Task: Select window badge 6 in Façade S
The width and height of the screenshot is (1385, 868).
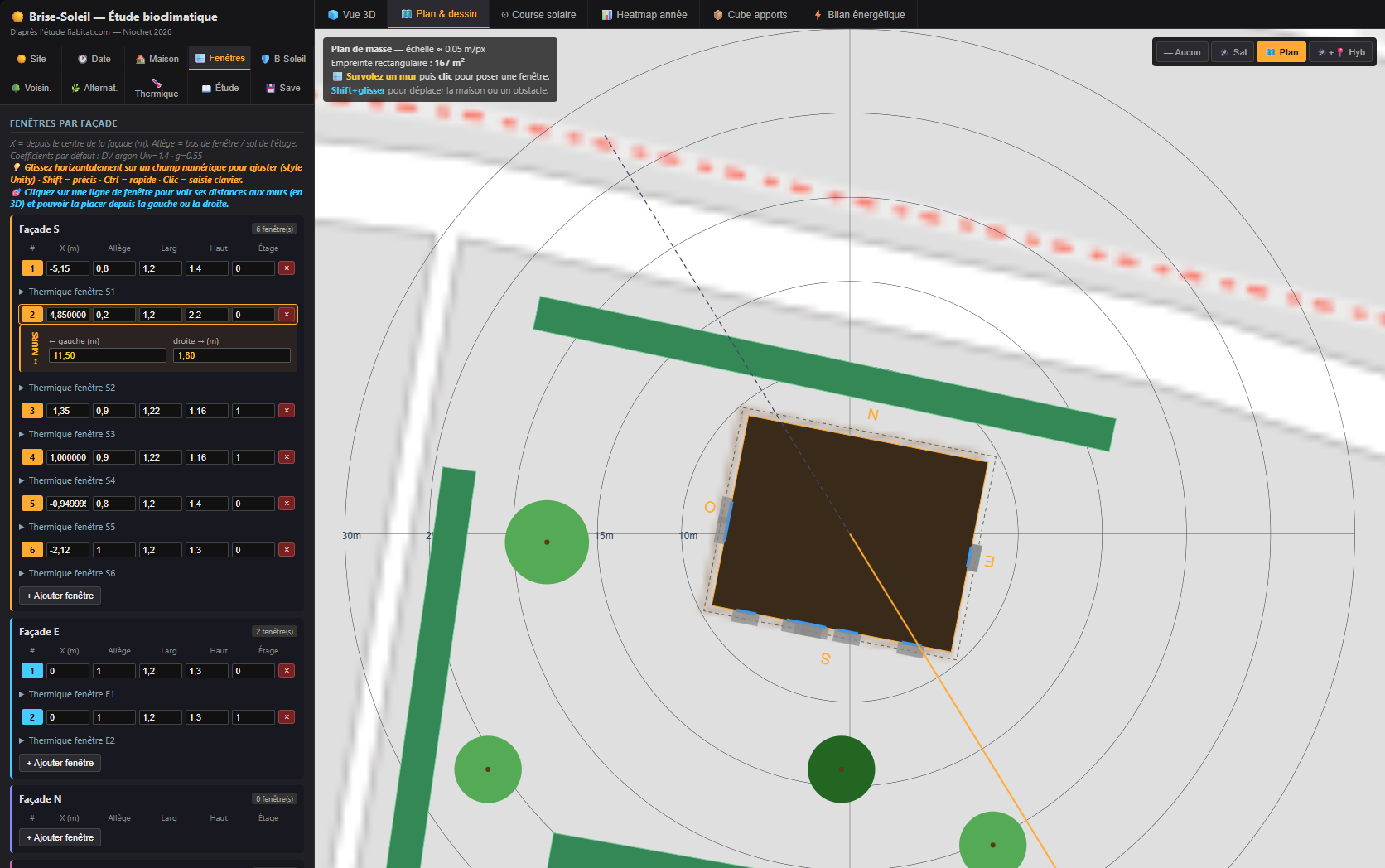Action: pos(32,550)
